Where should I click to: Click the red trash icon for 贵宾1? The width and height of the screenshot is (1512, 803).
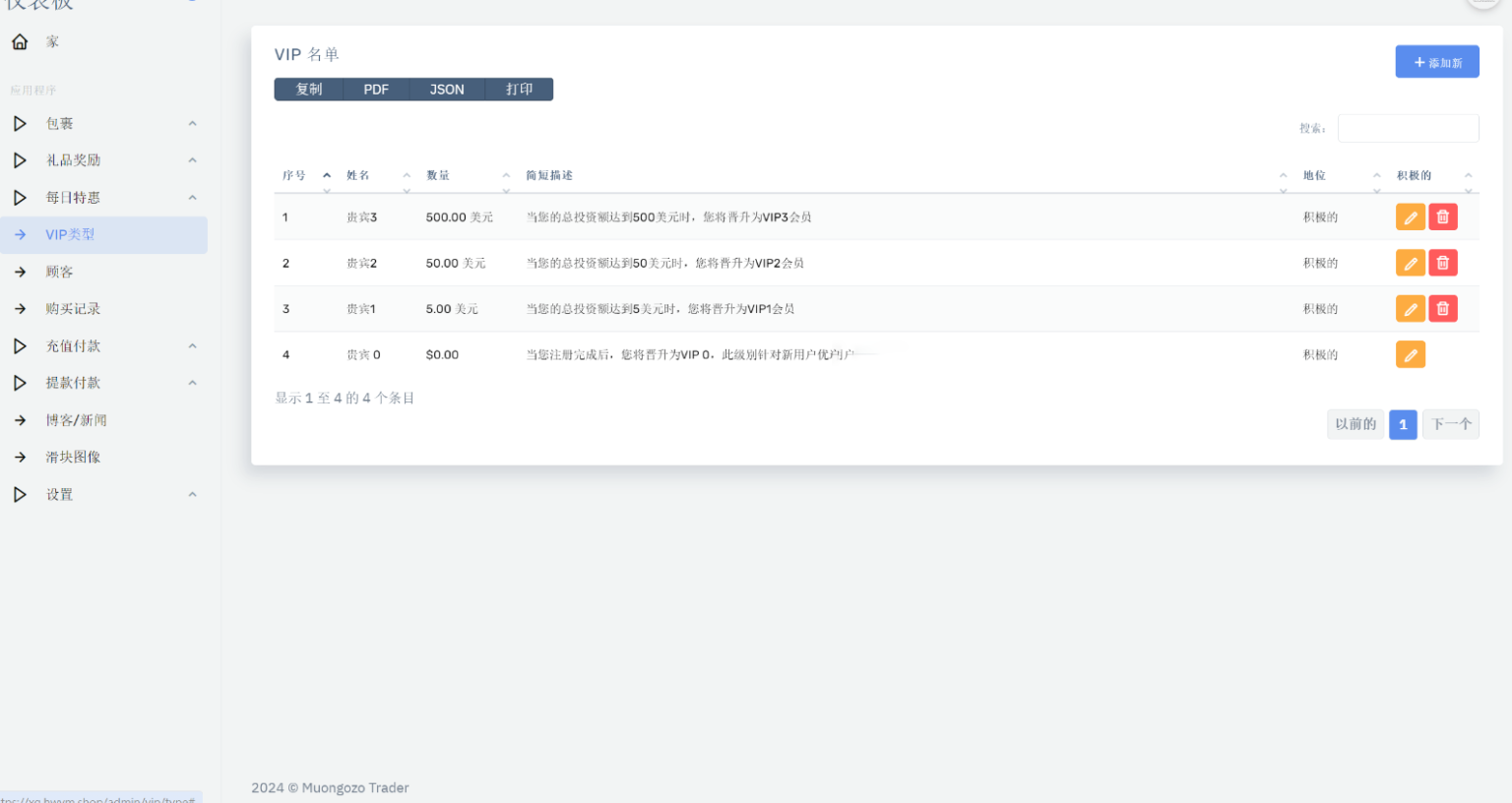[1442, 309]
